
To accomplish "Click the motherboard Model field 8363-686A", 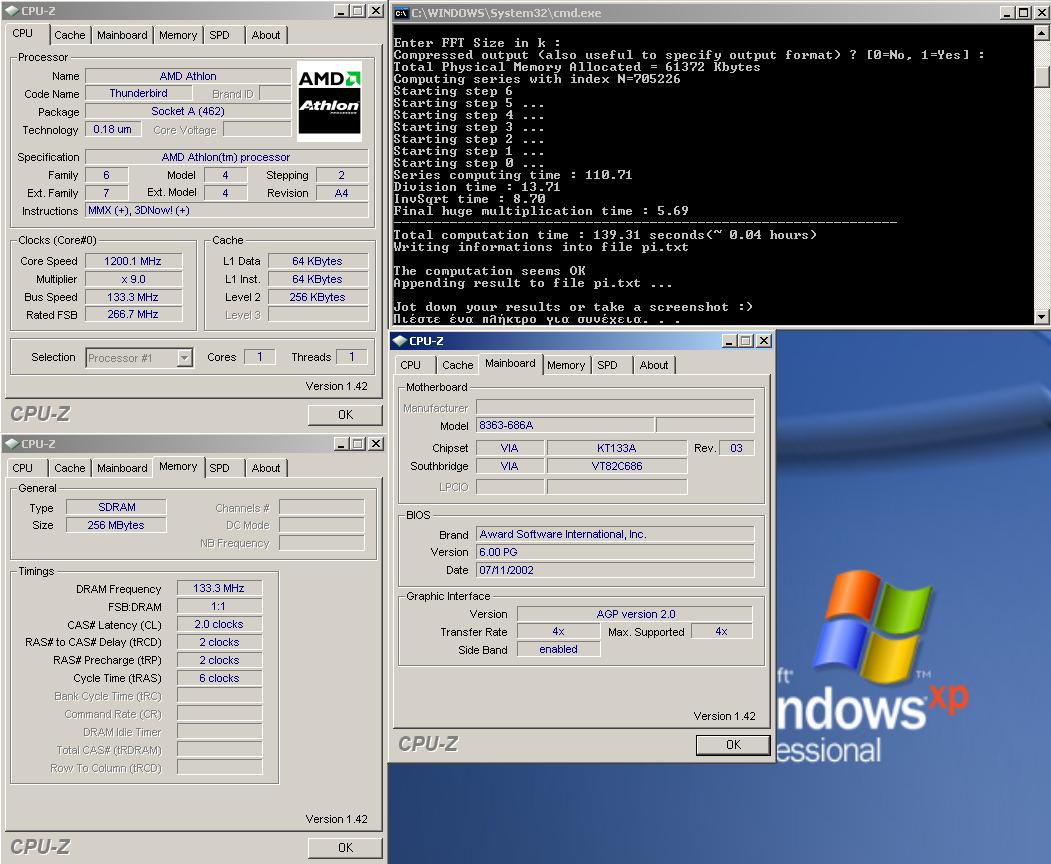I will point(565,425).
